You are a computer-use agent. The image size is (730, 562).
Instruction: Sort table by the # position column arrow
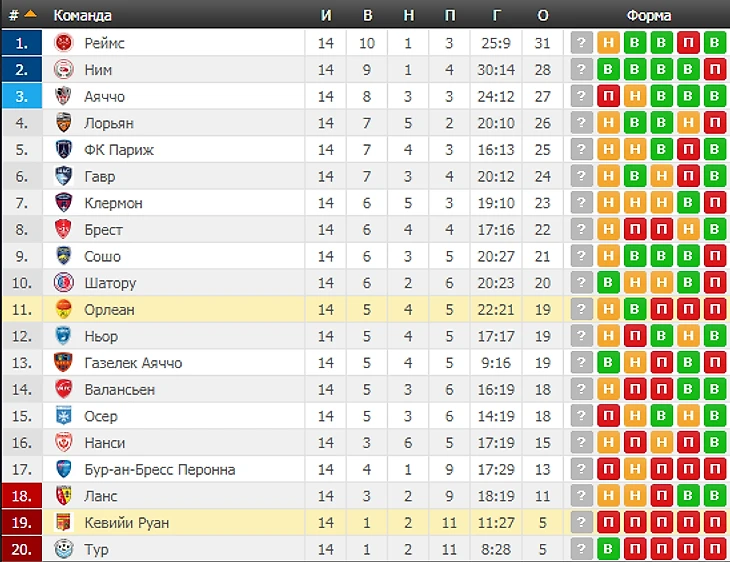click(30, 14)
